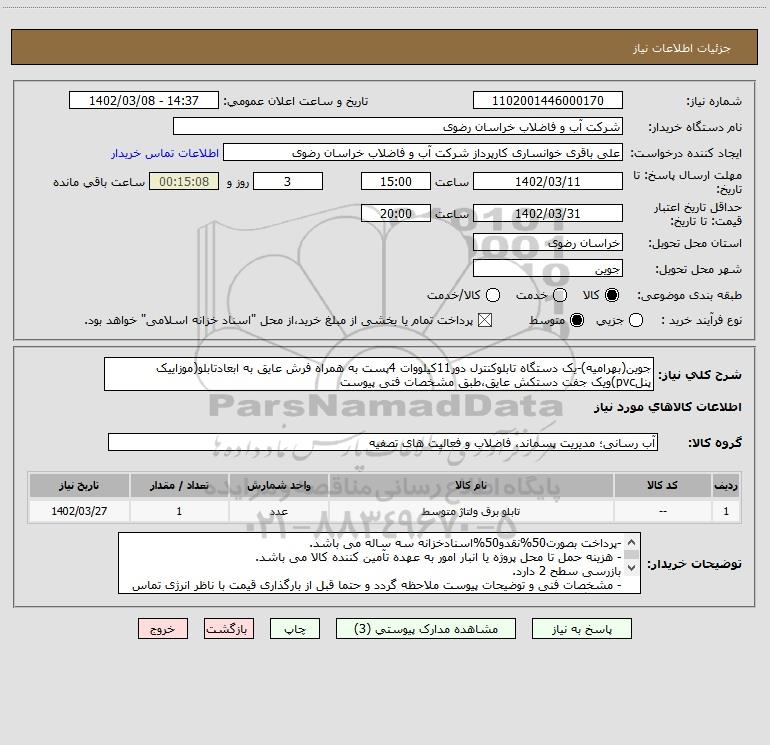Click the تعداد / مقدار column header

(x=179, y=485)
